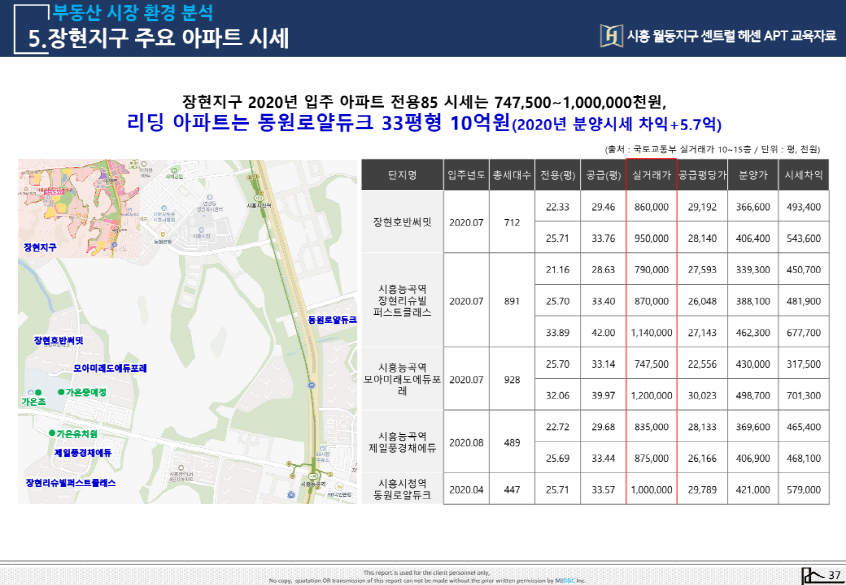The image size is (846, 585).
Task: Click the 제일풍경채에듀 label on the map
Action: pos(83,453)
